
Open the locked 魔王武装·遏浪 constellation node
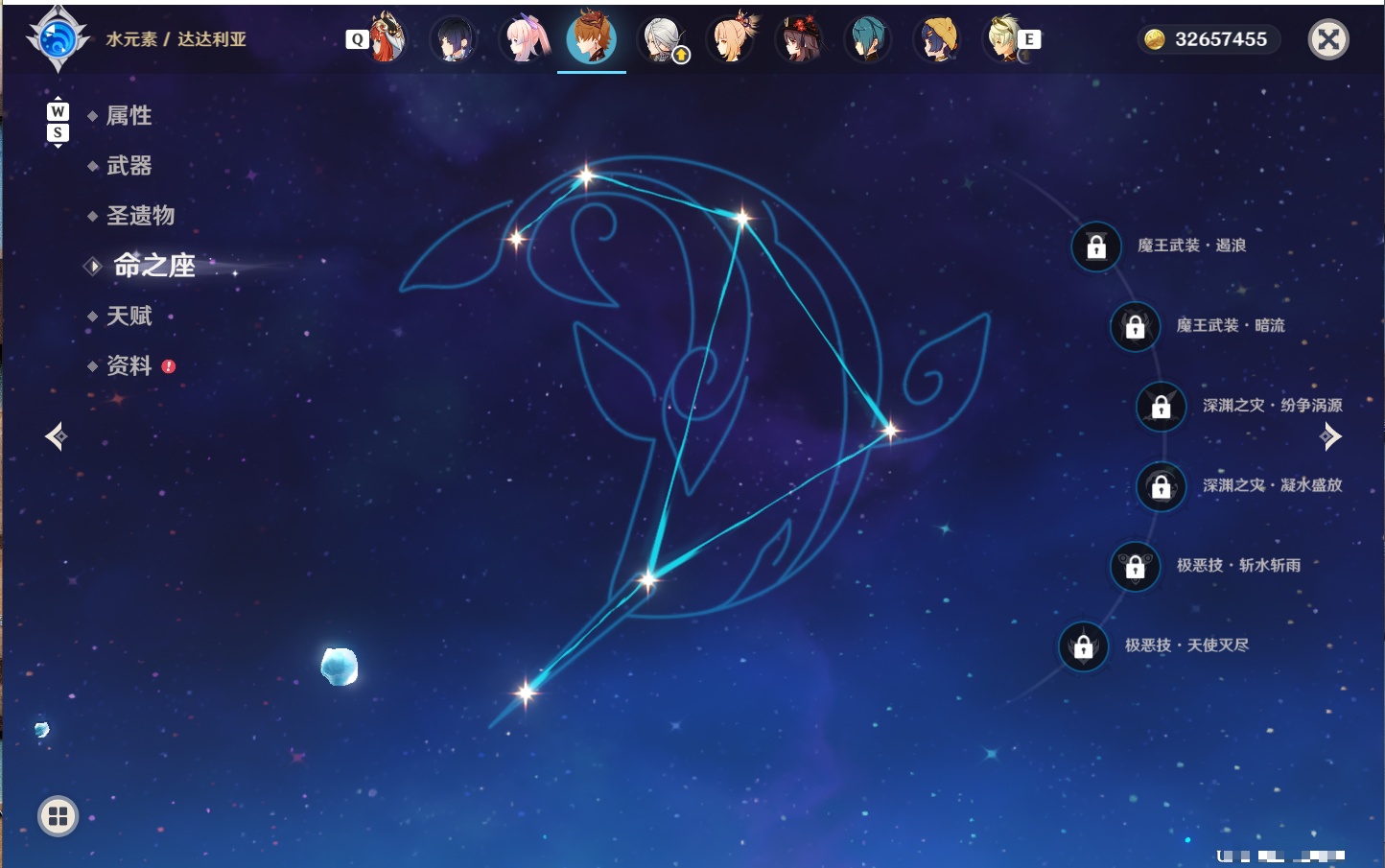tap(1096, 246)
